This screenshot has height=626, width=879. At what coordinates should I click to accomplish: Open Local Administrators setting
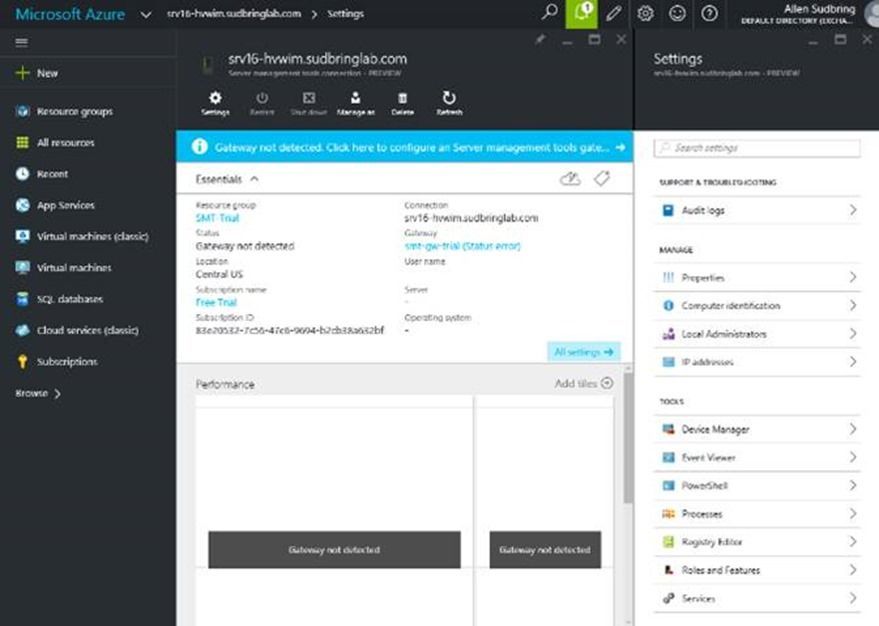pos(757,334)
